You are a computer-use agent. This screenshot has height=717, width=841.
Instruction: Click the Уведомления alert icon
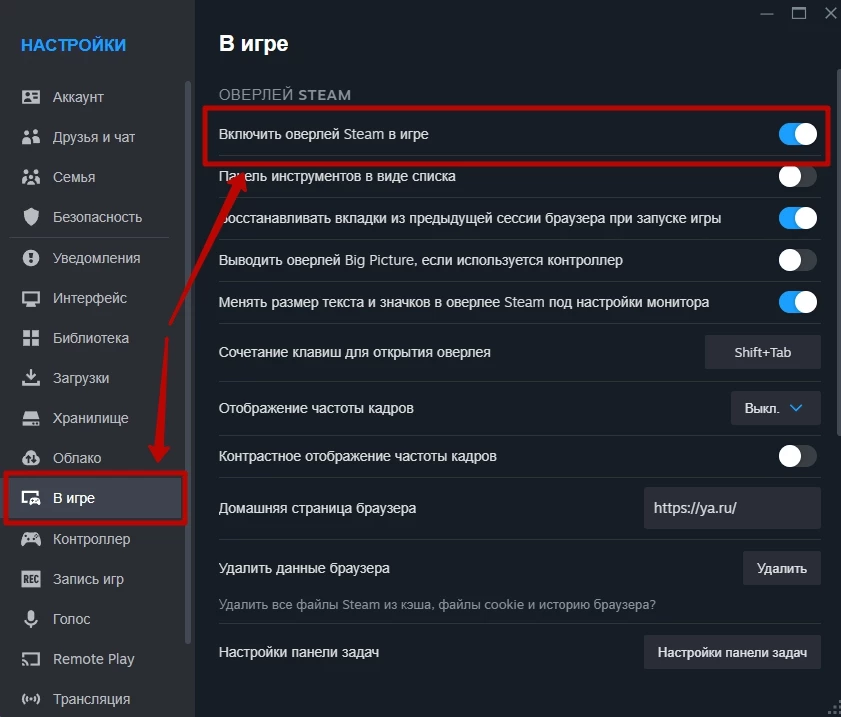(x=31, y=258)
